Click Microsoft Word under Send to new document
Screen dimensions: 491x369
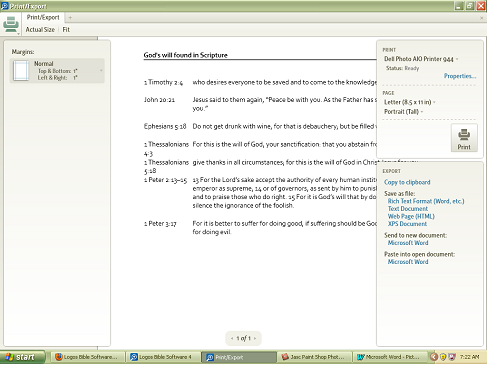(x=408, y=243)
